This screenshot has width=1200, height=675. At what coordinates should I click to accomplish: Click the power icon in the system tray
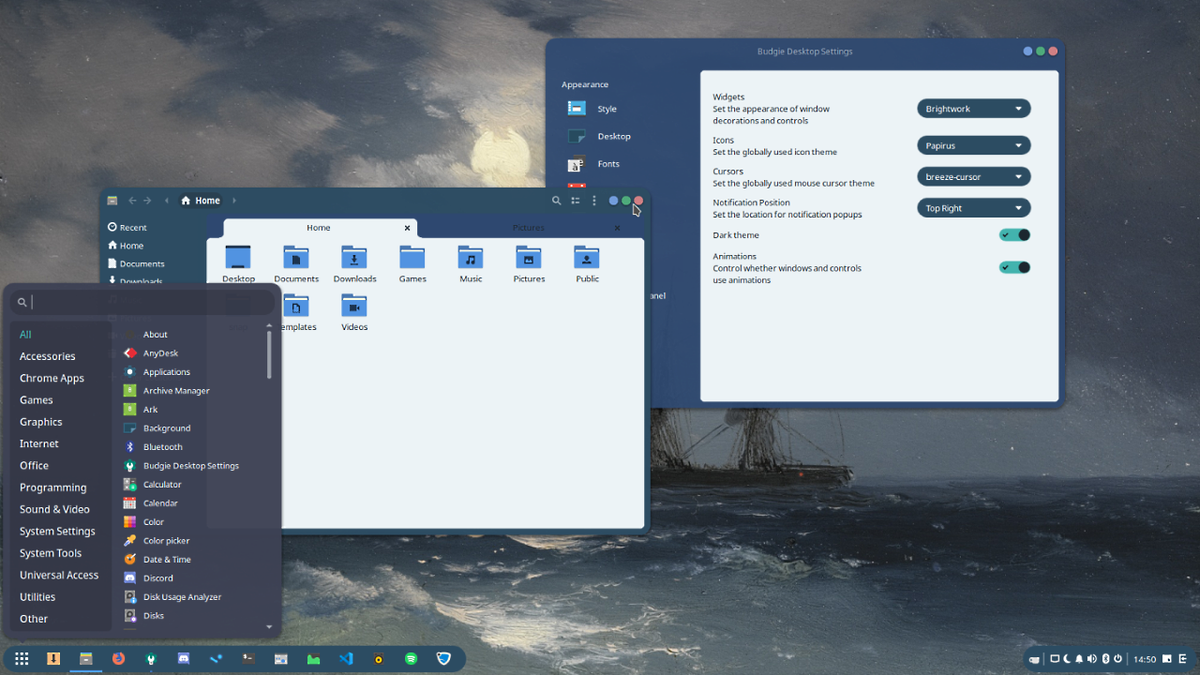point(1118,659)
